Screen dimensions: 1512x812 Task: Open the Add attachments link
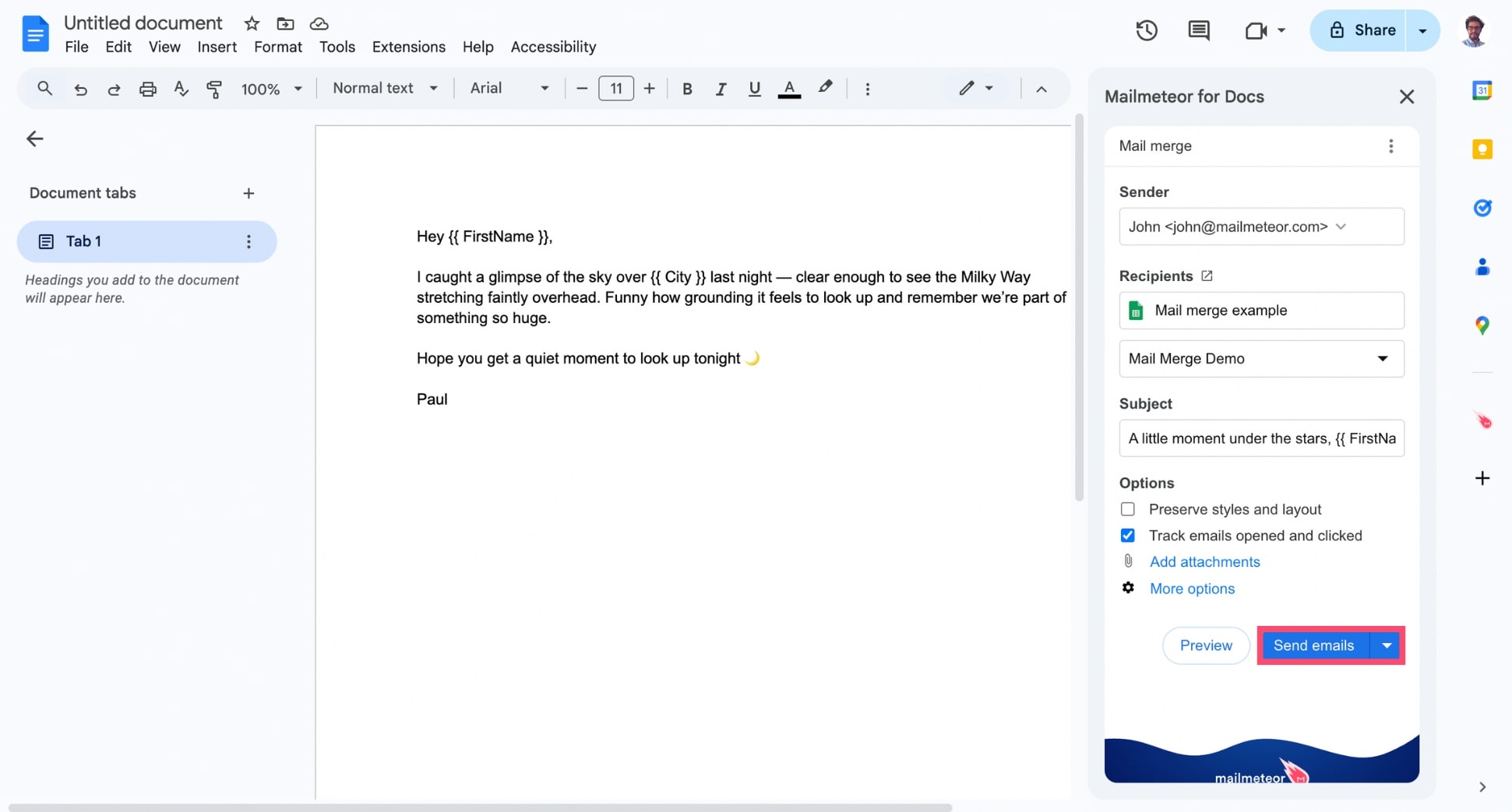(x=1205, y=561)
